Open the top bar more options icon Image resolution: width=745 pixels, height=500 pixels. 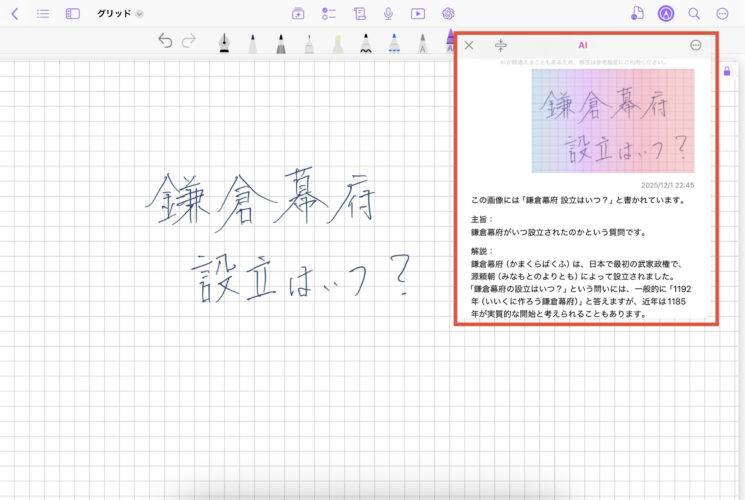722,14
